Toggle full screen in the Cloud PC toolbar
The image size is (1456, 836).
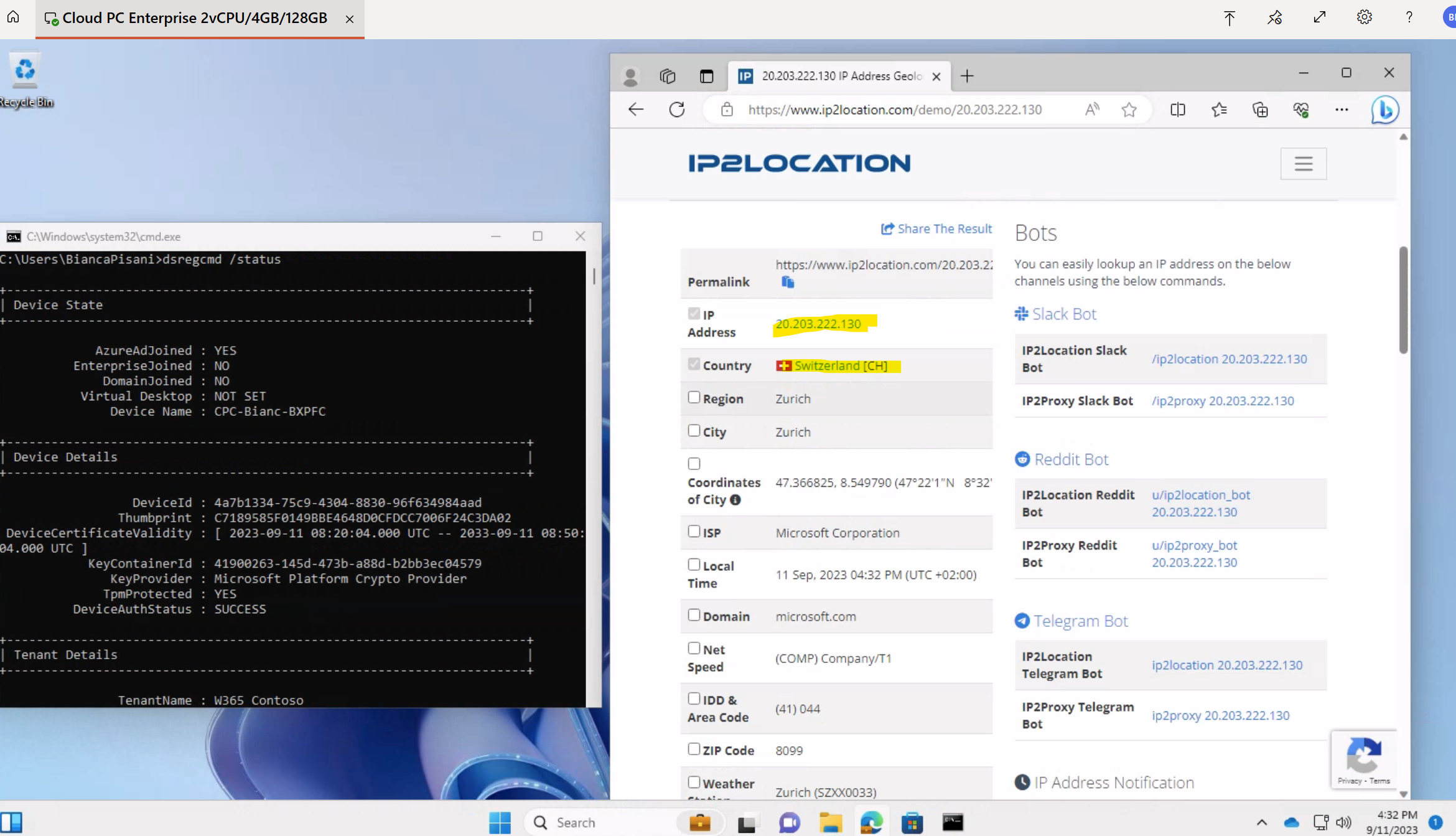(1319, 17)
